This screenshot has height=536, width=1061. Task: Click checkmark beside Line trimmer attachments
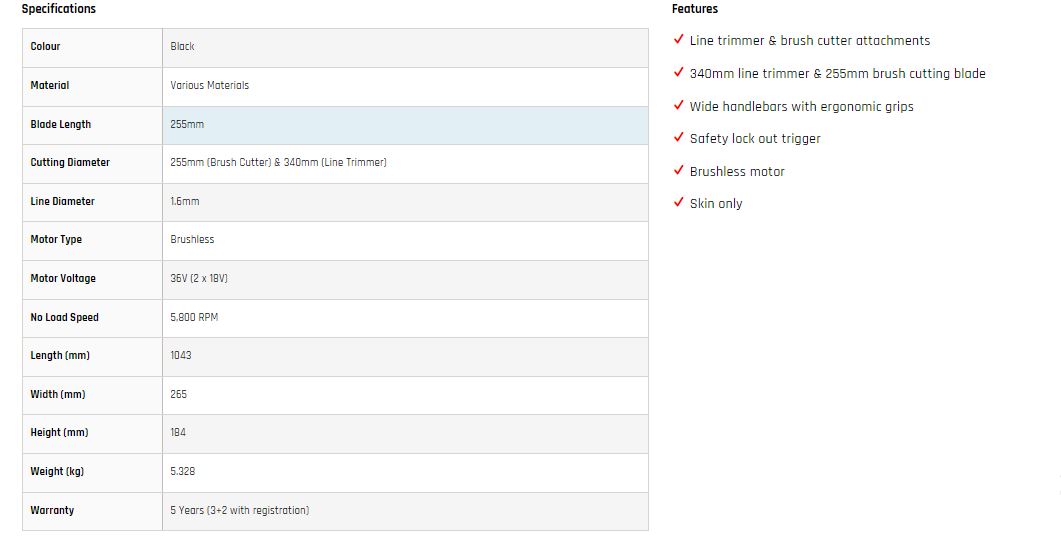[x=679, y=39]
